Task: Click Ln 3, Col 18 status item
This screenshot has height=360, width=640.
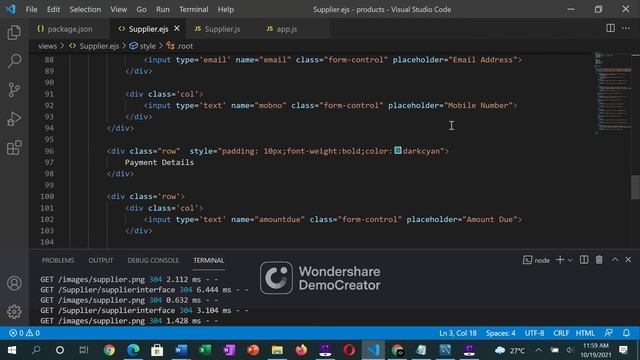Action: [458, 333]
